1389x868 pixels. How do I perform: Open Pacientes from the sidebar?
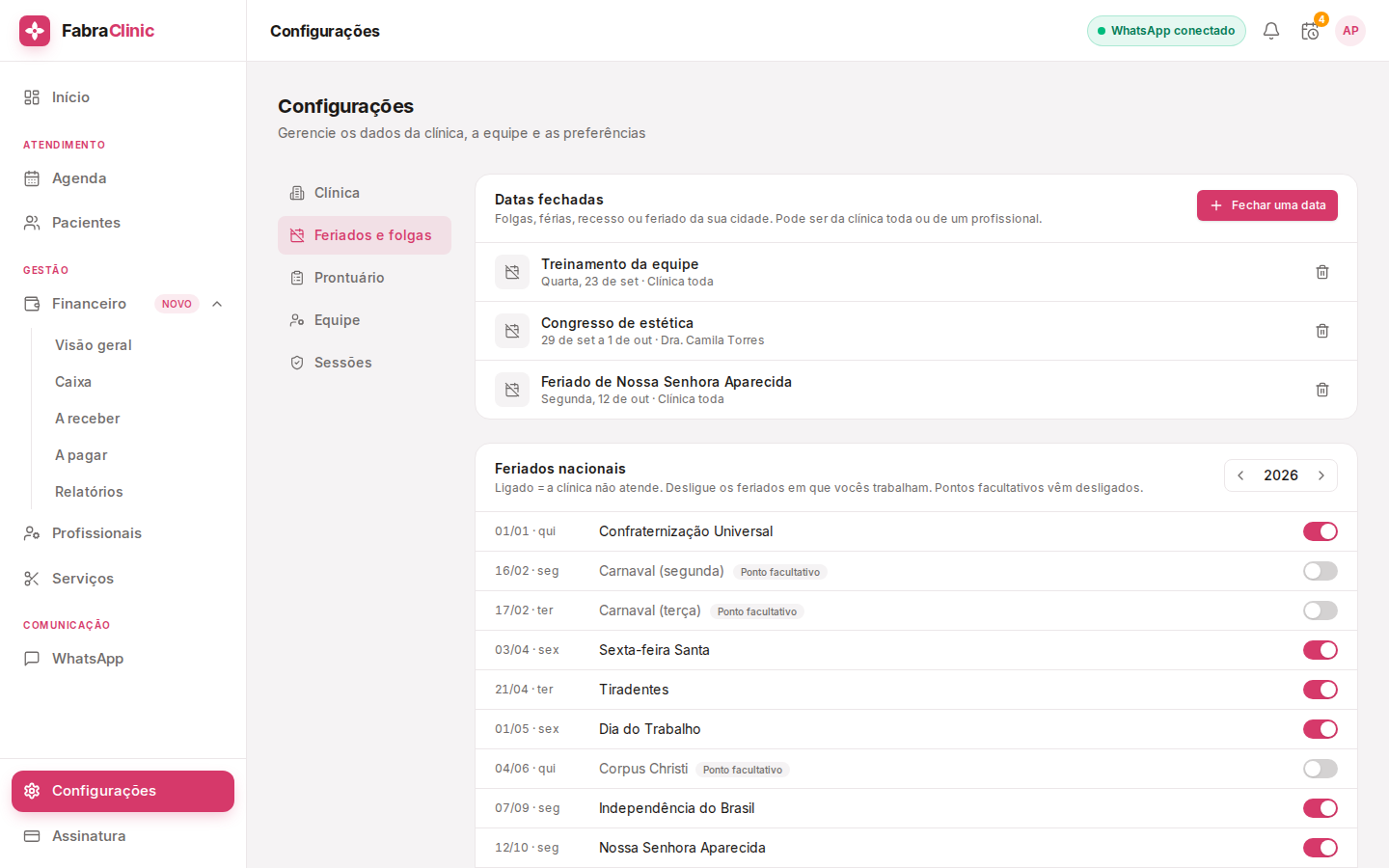123,223
